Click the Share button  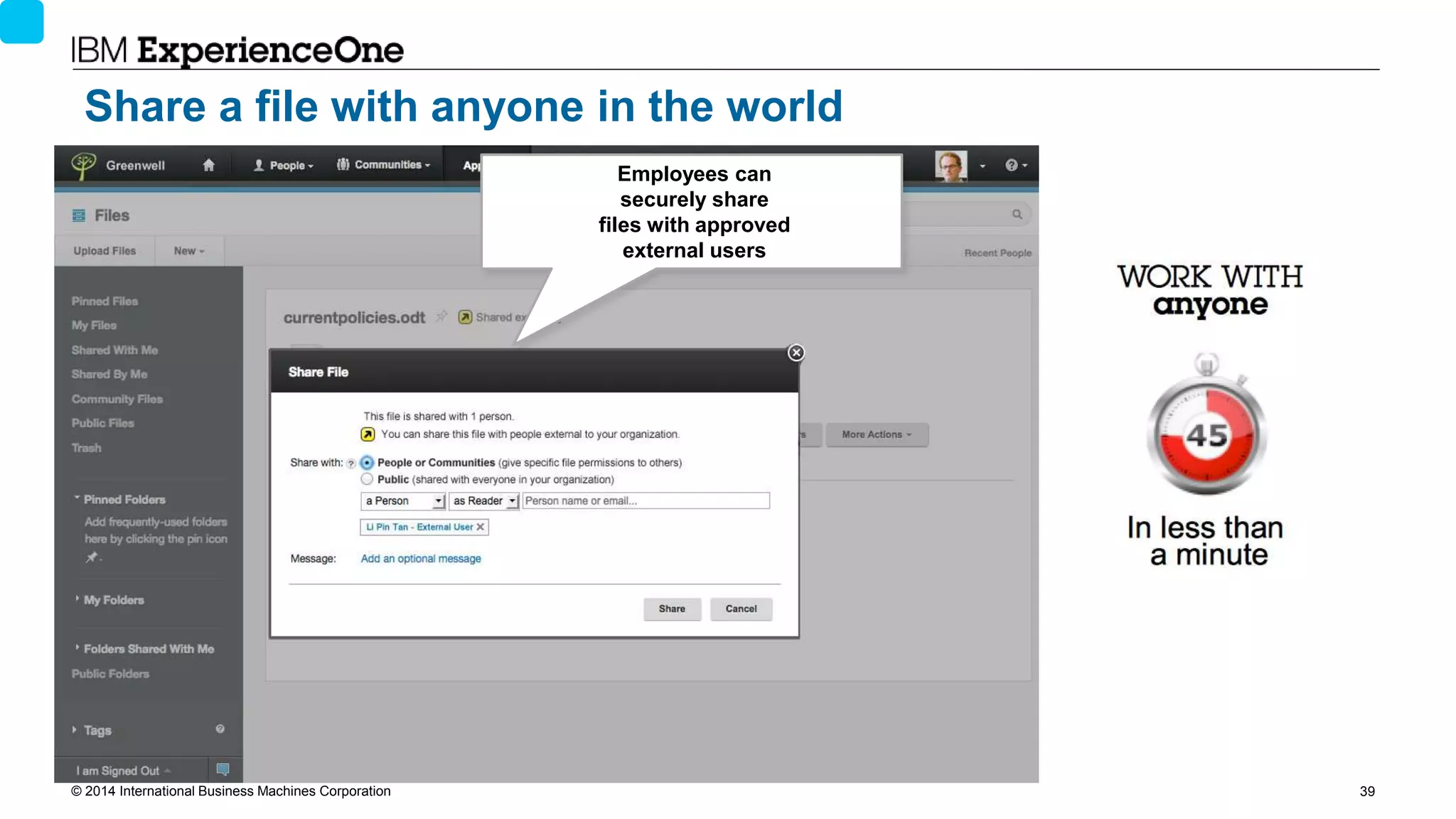point(672,609)
